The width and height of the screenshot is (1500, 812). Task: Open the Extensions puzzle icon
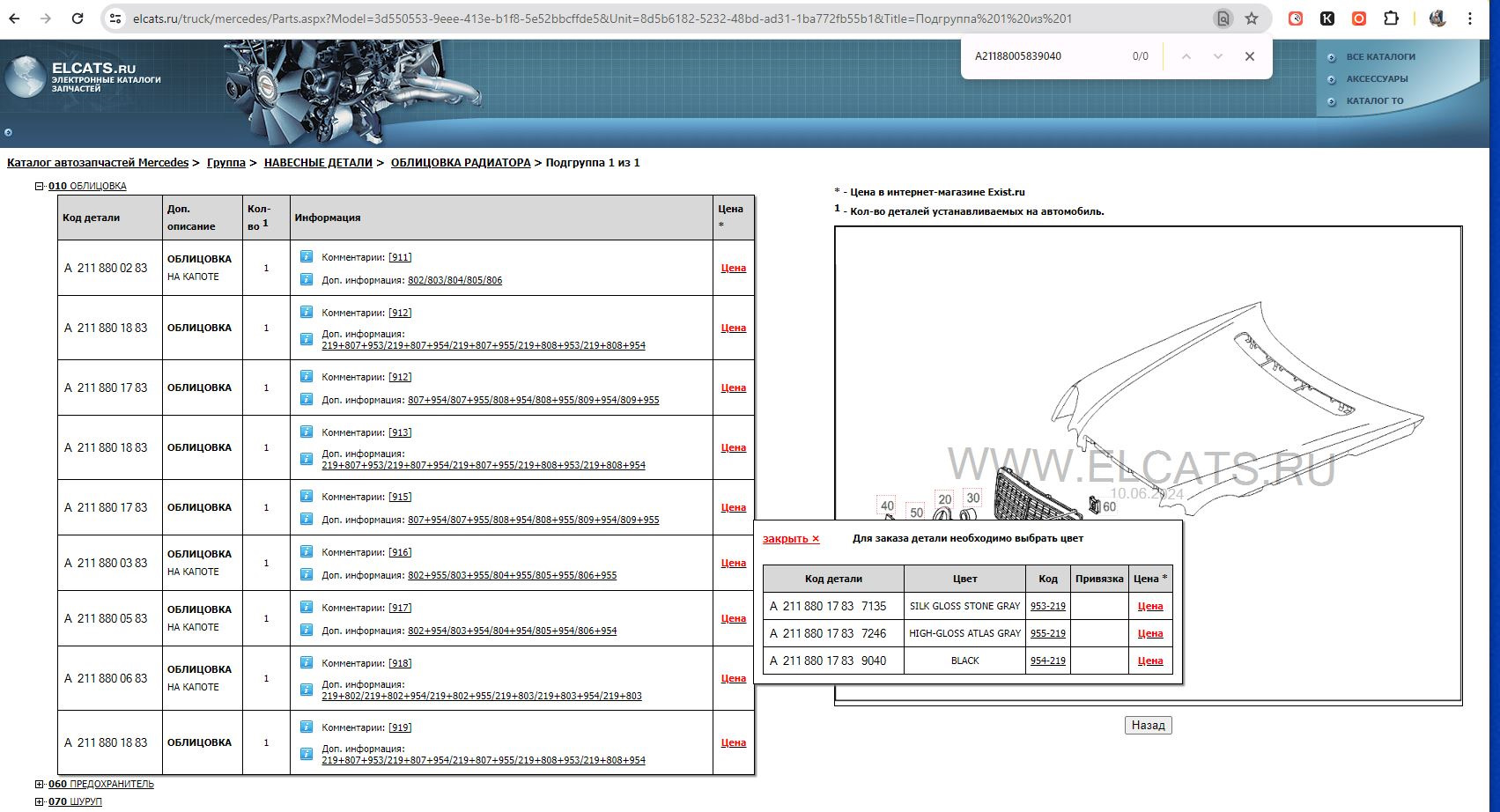pos(1391,18)
